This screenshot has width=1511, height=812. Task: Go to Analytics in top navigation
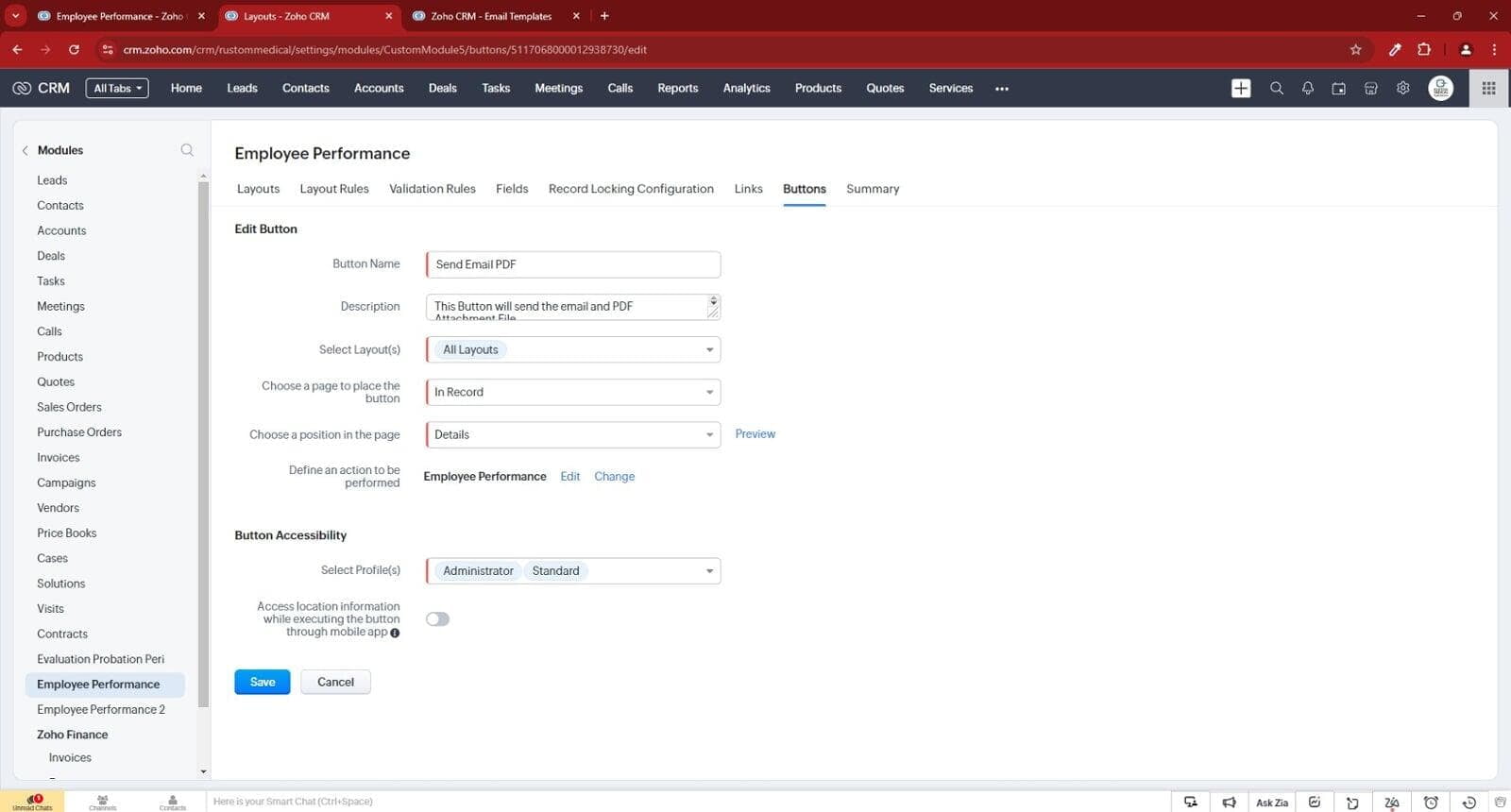[746, 88]
